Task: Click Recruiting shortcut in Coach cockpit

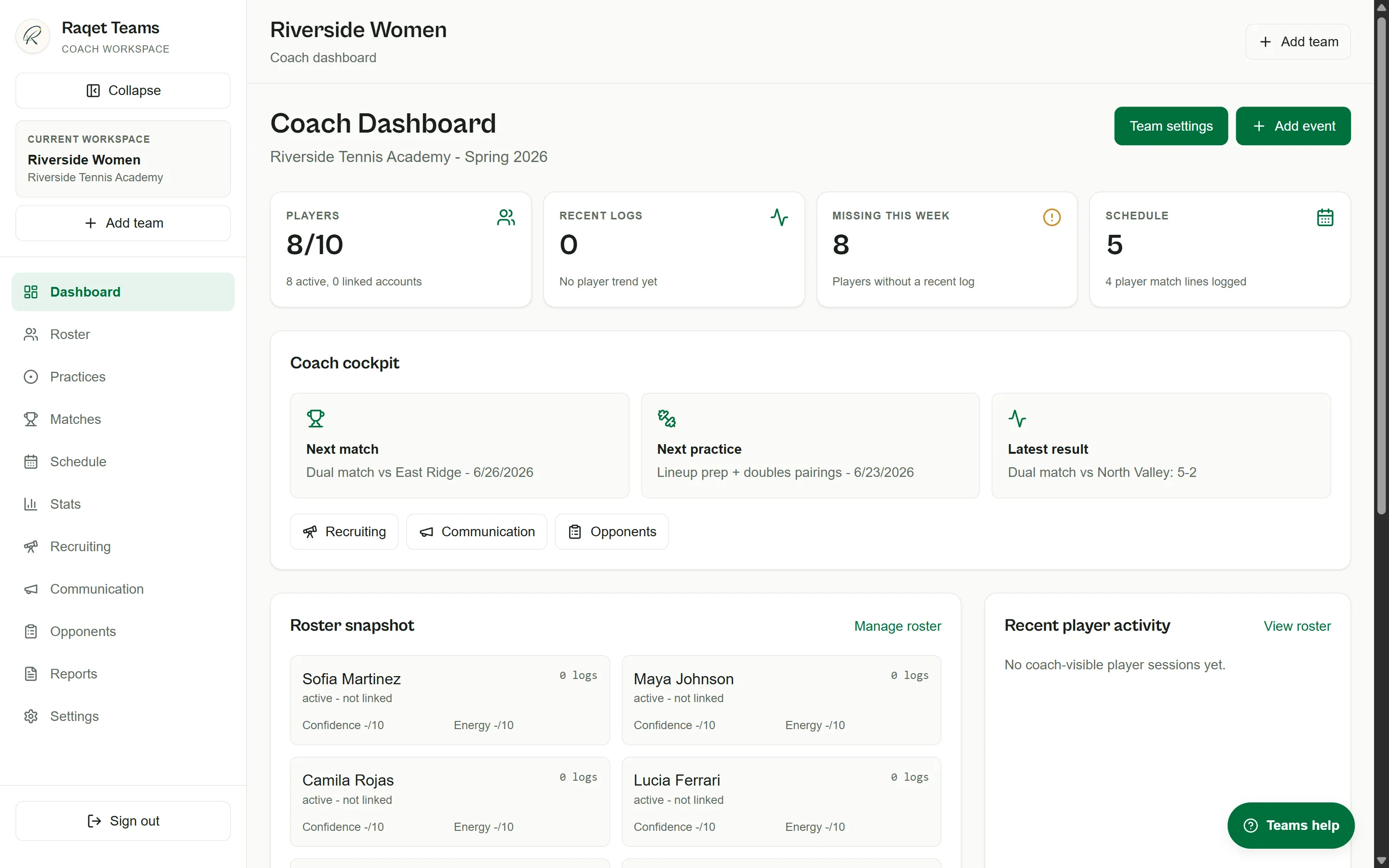Action: pos(344,531)
